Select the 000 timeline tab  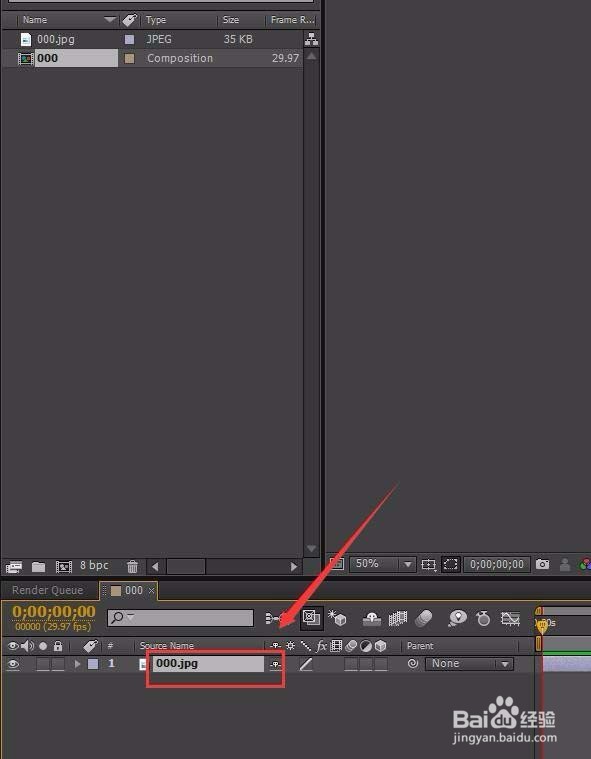click(x=127, y=591)
